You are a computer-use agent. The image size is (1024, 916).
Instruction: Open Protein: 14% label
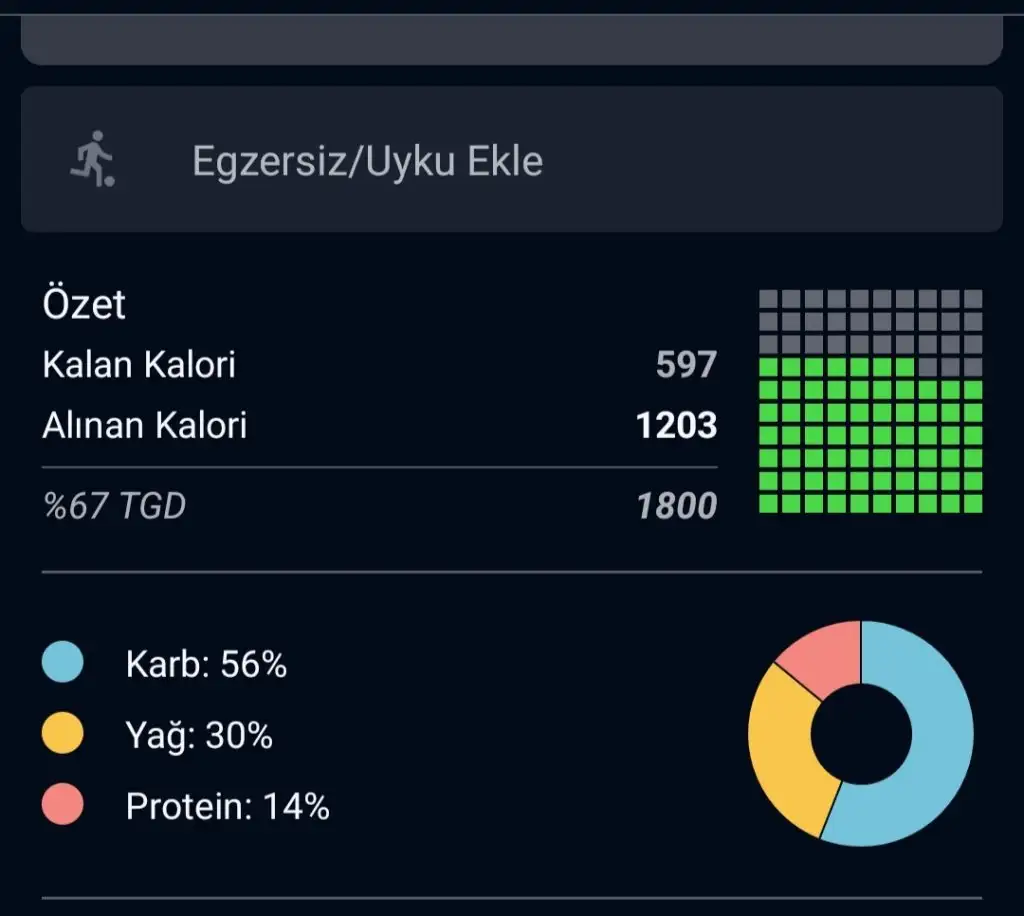(227, 806)
